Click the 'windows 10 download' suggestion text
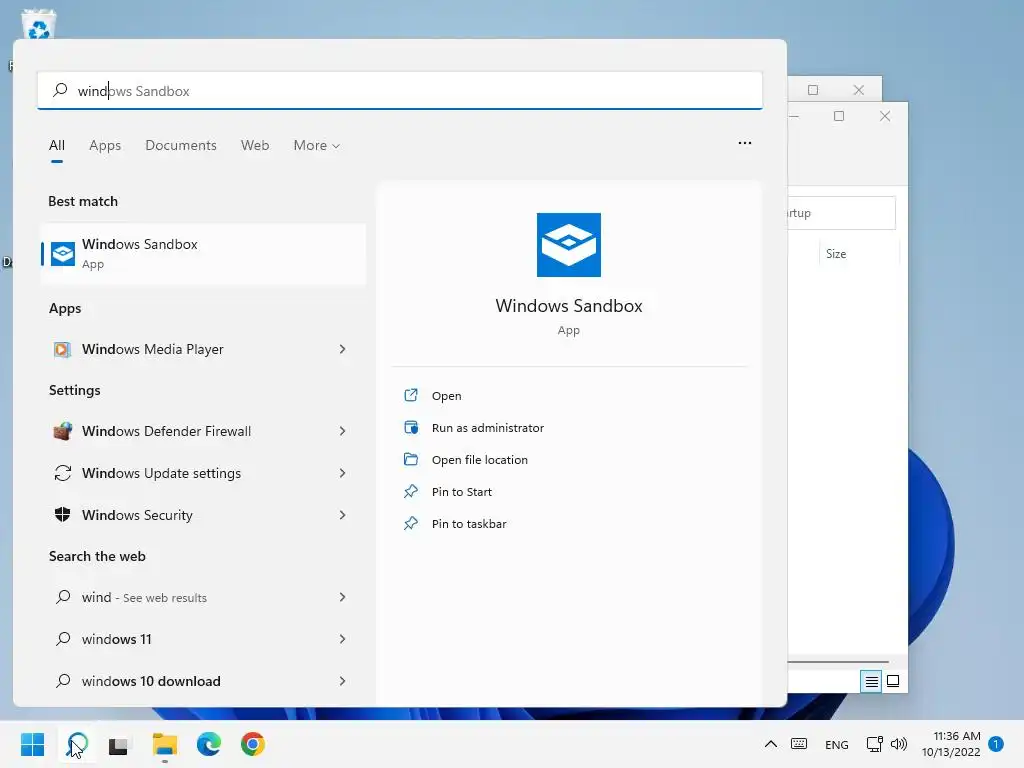This screenshot has height=768, width=1024. (x=151, y=680)
